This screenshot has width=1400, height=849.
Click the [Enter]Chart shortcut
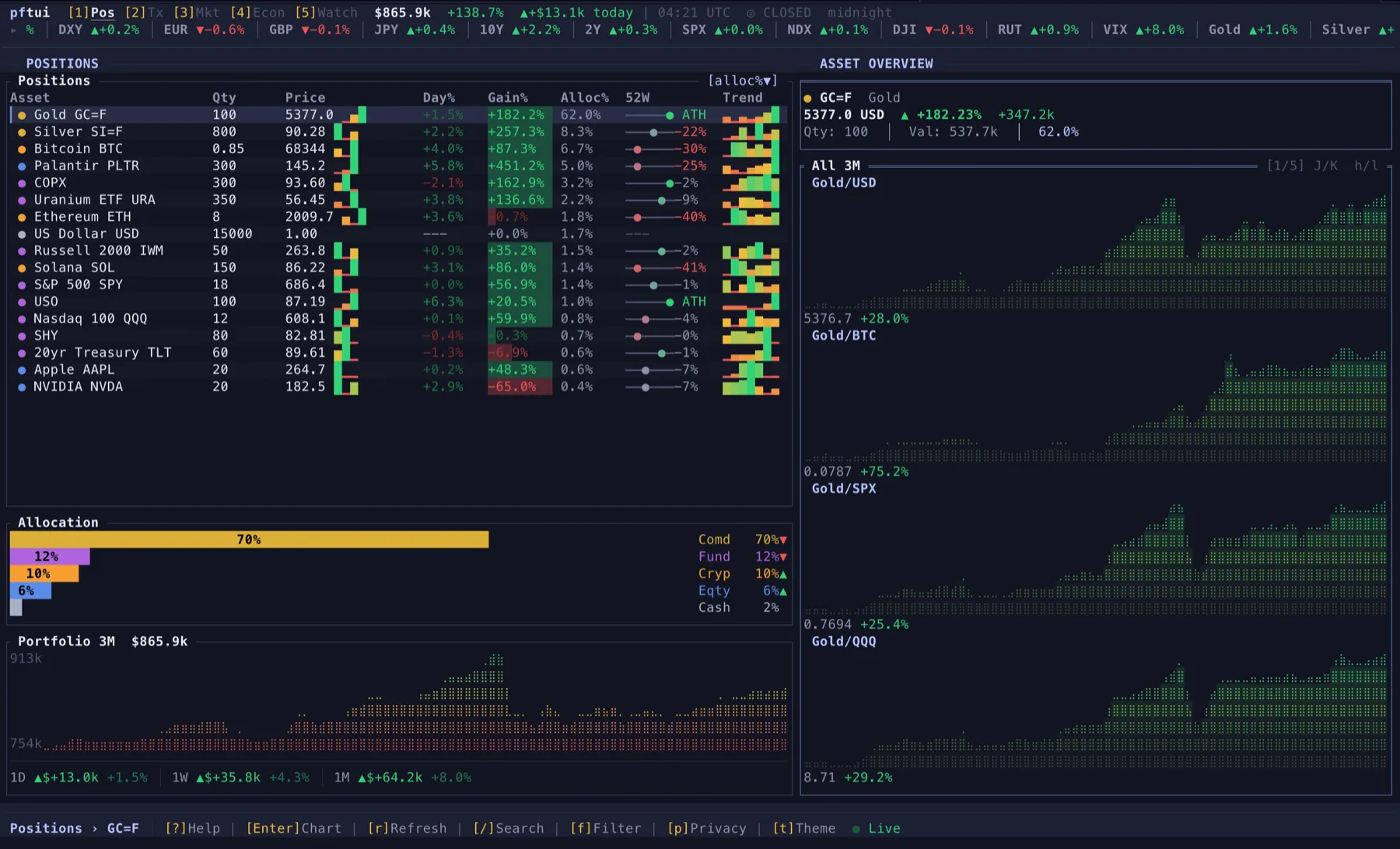[294, 828]
